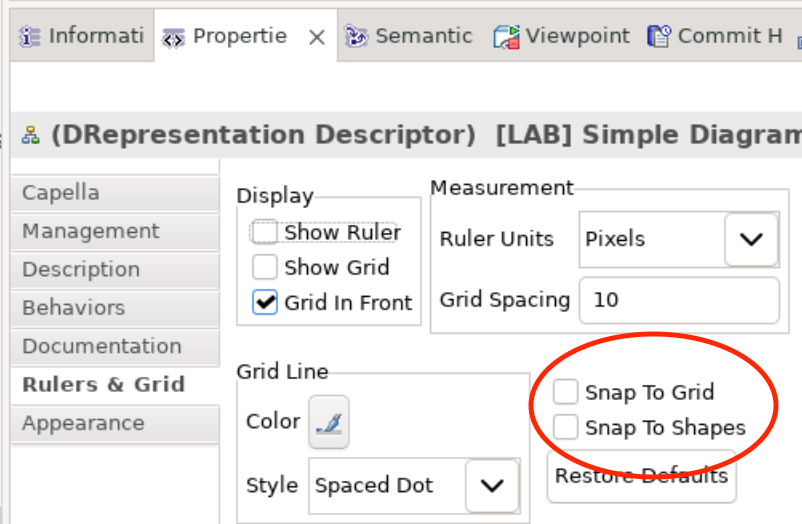Tick the Snap To Shapes checkbox

(x=566, y=427)
